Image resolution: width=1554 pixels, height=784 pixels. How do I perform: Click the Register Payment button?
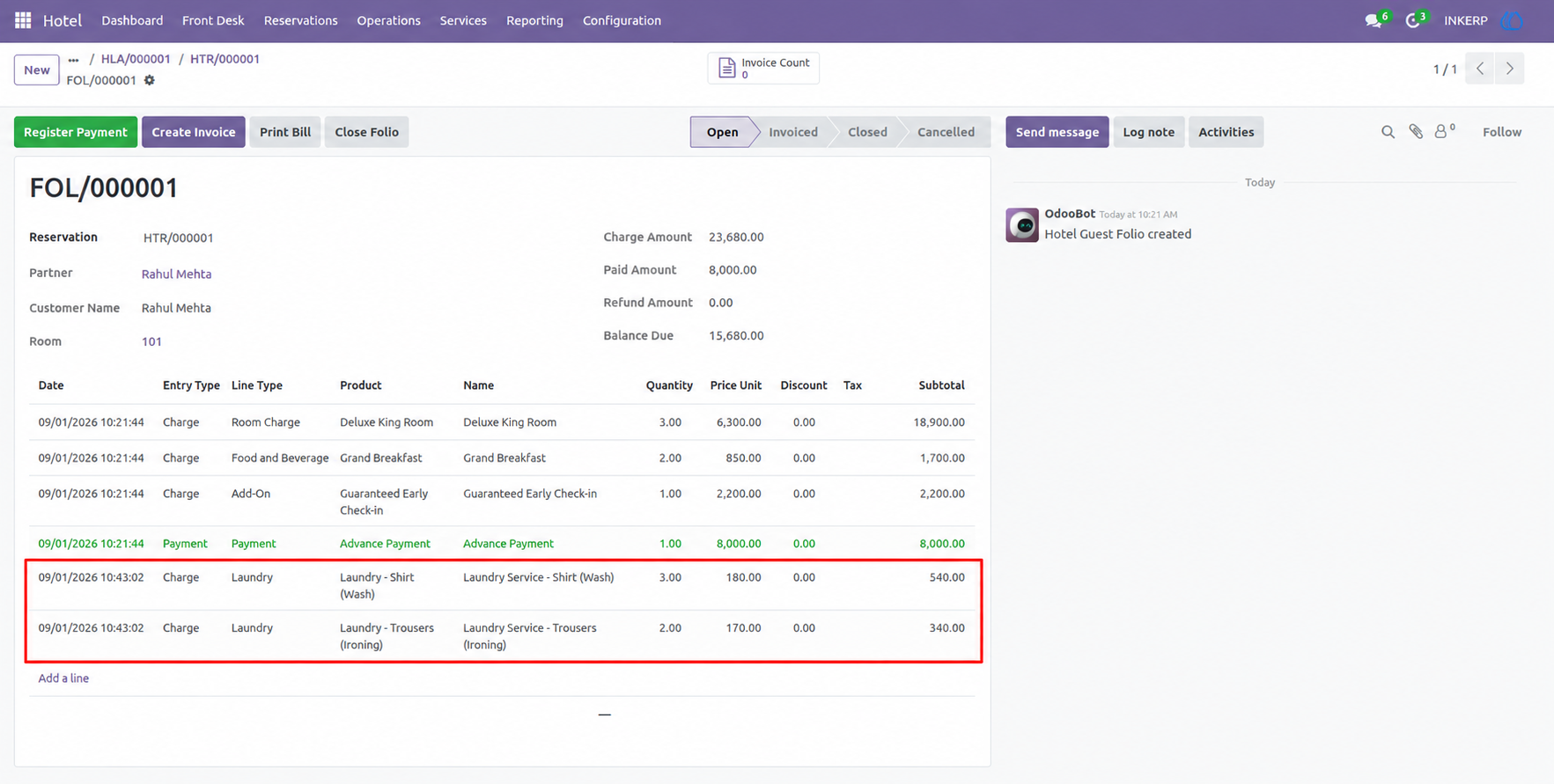click(x=76, y=132)
